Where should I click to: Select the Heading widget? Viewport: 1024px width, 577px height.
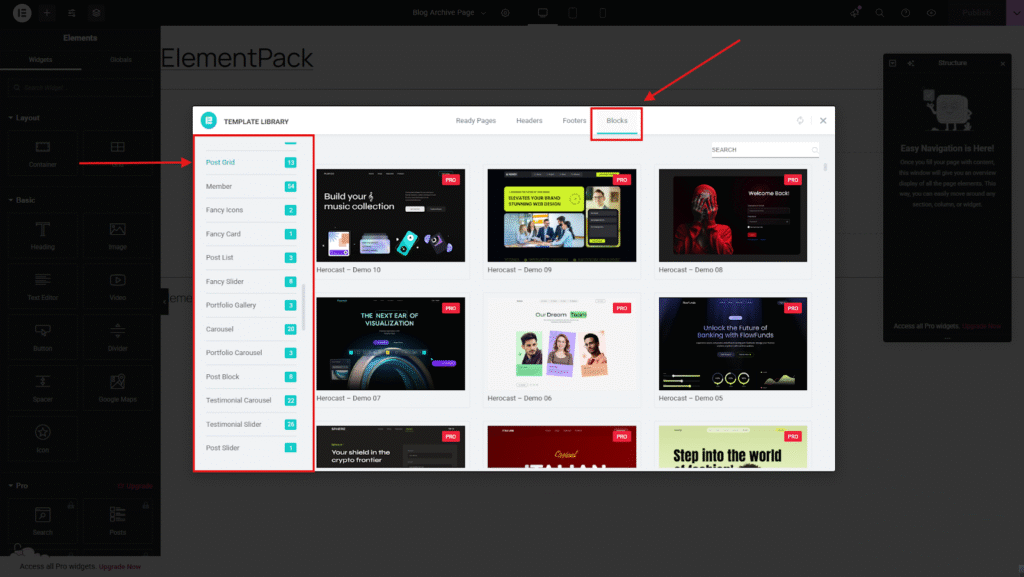[x=42, y=236]
